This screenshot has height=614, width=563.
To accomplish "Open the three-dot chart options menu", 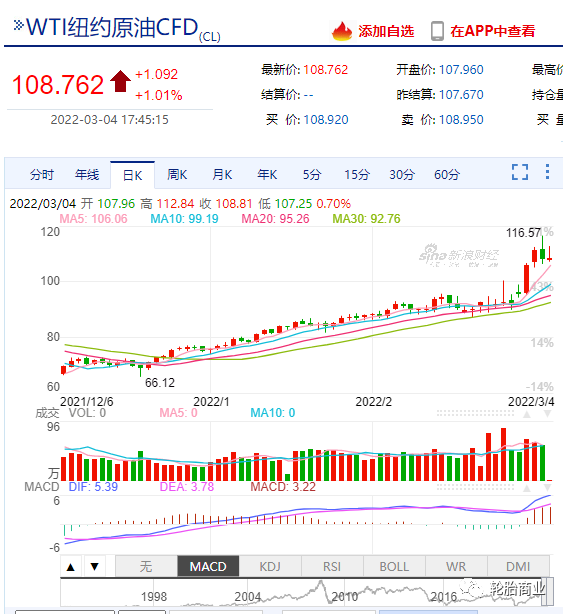I will click(x=547, y=172).
